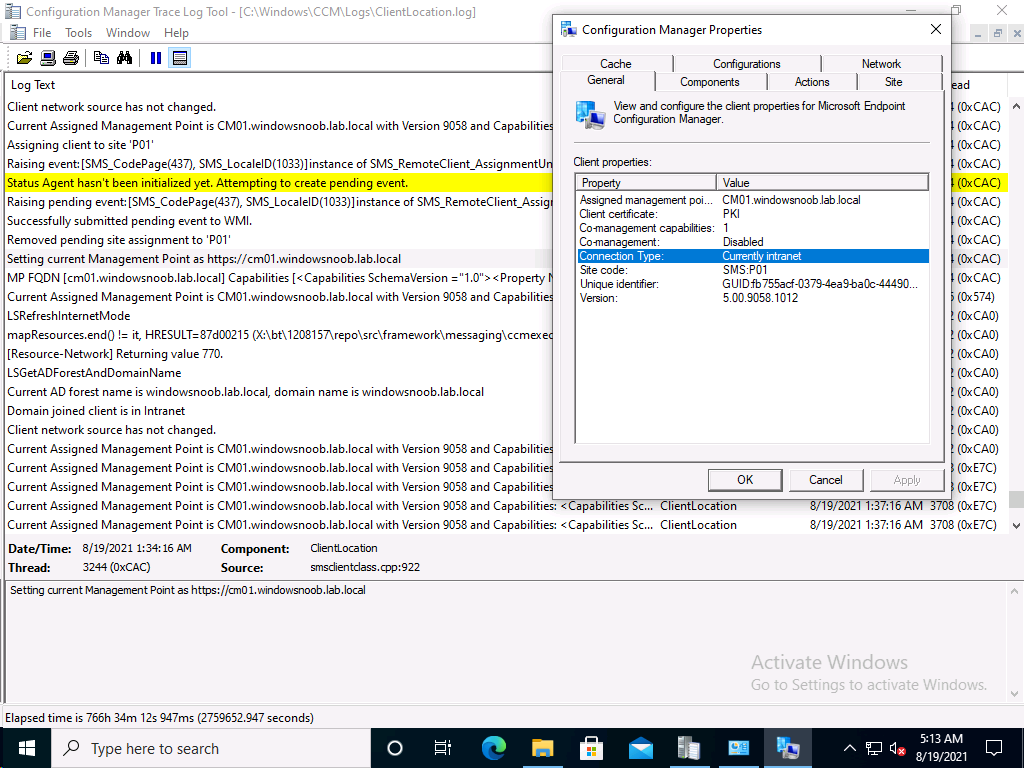Select "Current AD forest name" log line
The width and height of the screenshot is (1024, 768).
279,392
